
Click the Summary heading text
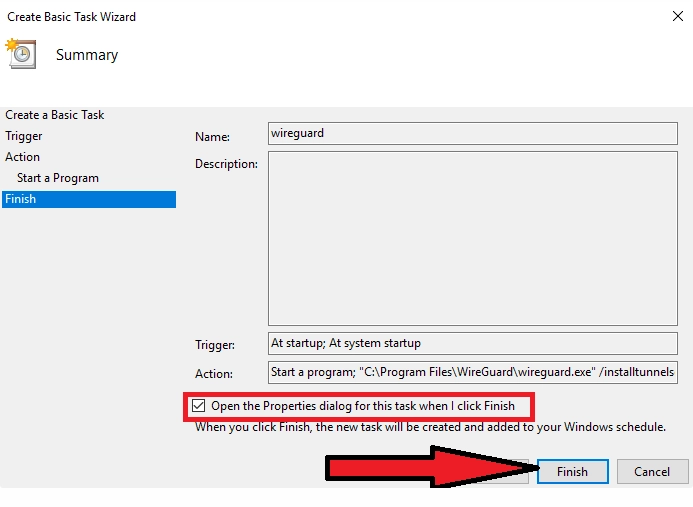(87, 55)
